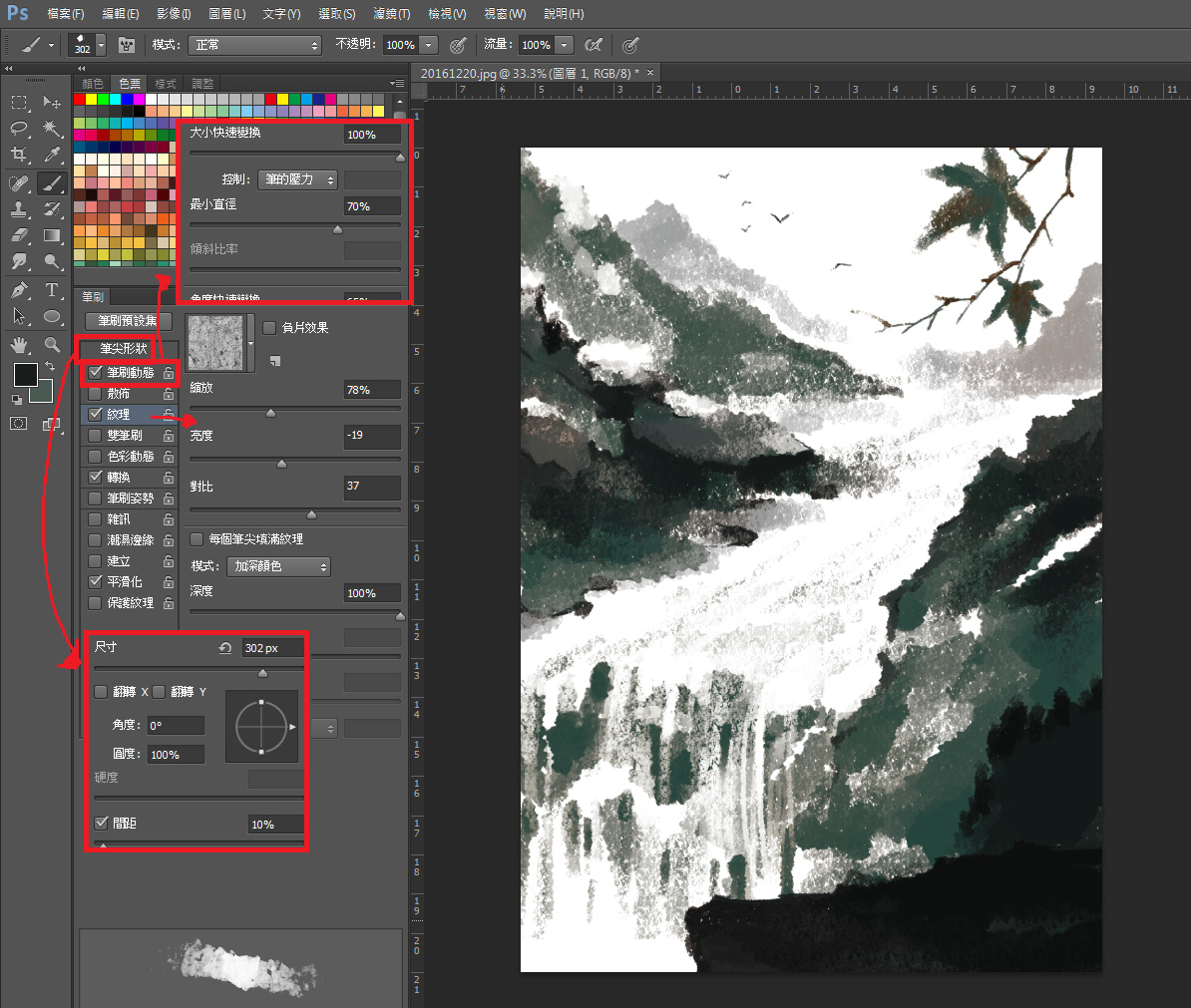Screen dimensions: 1191x1008
Task: Uncheck the 轉換 option
Action: [95, 478]
